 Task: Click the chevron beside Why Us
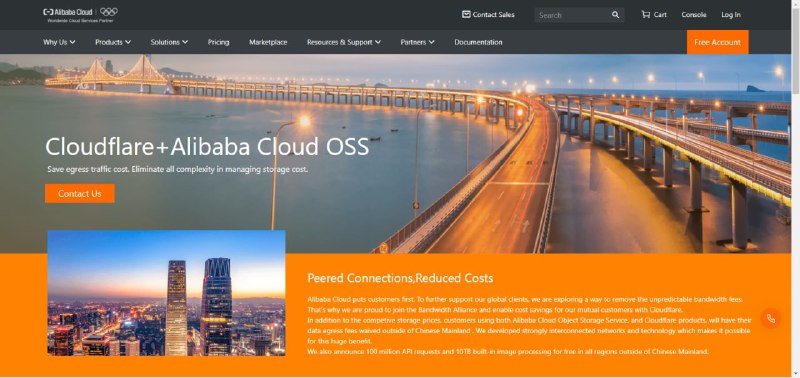(x=72, y=42)
